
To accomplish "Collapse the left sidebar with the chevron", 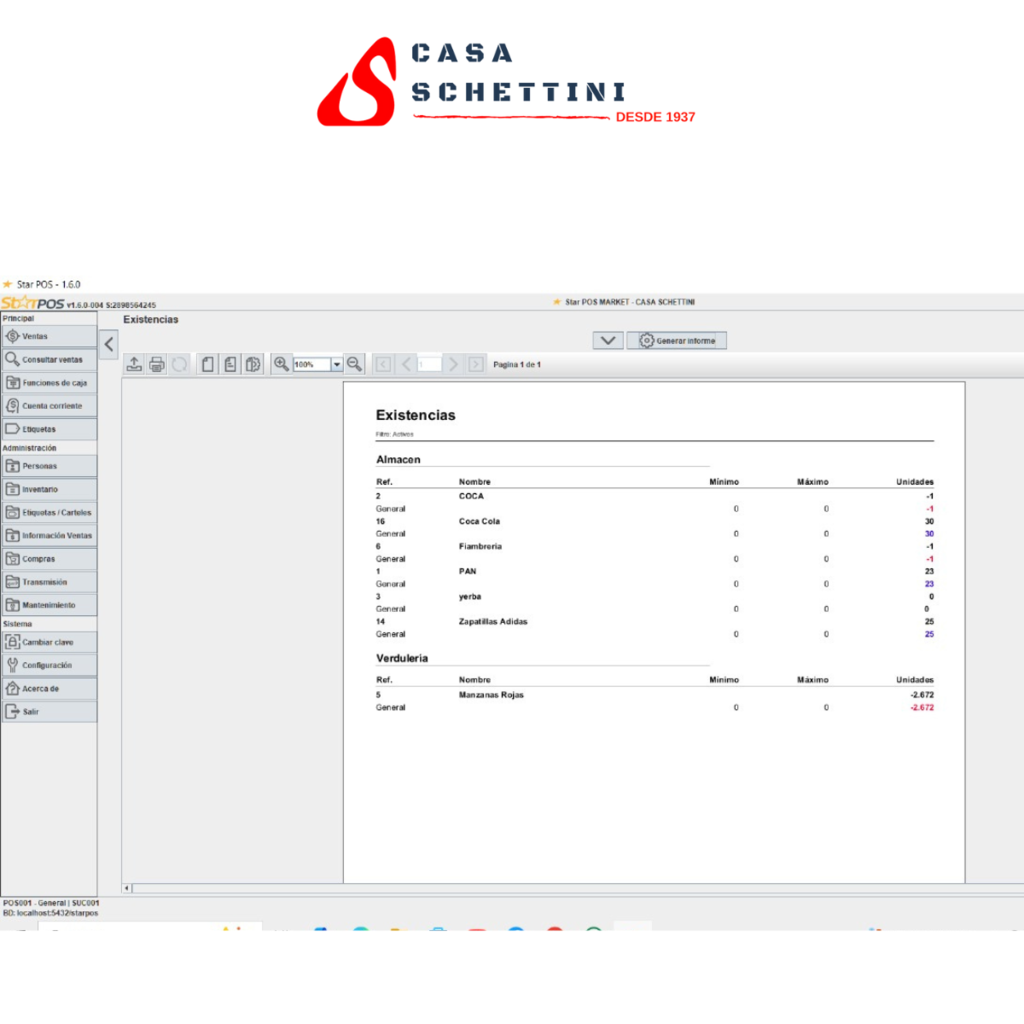I will click(109, 344).
